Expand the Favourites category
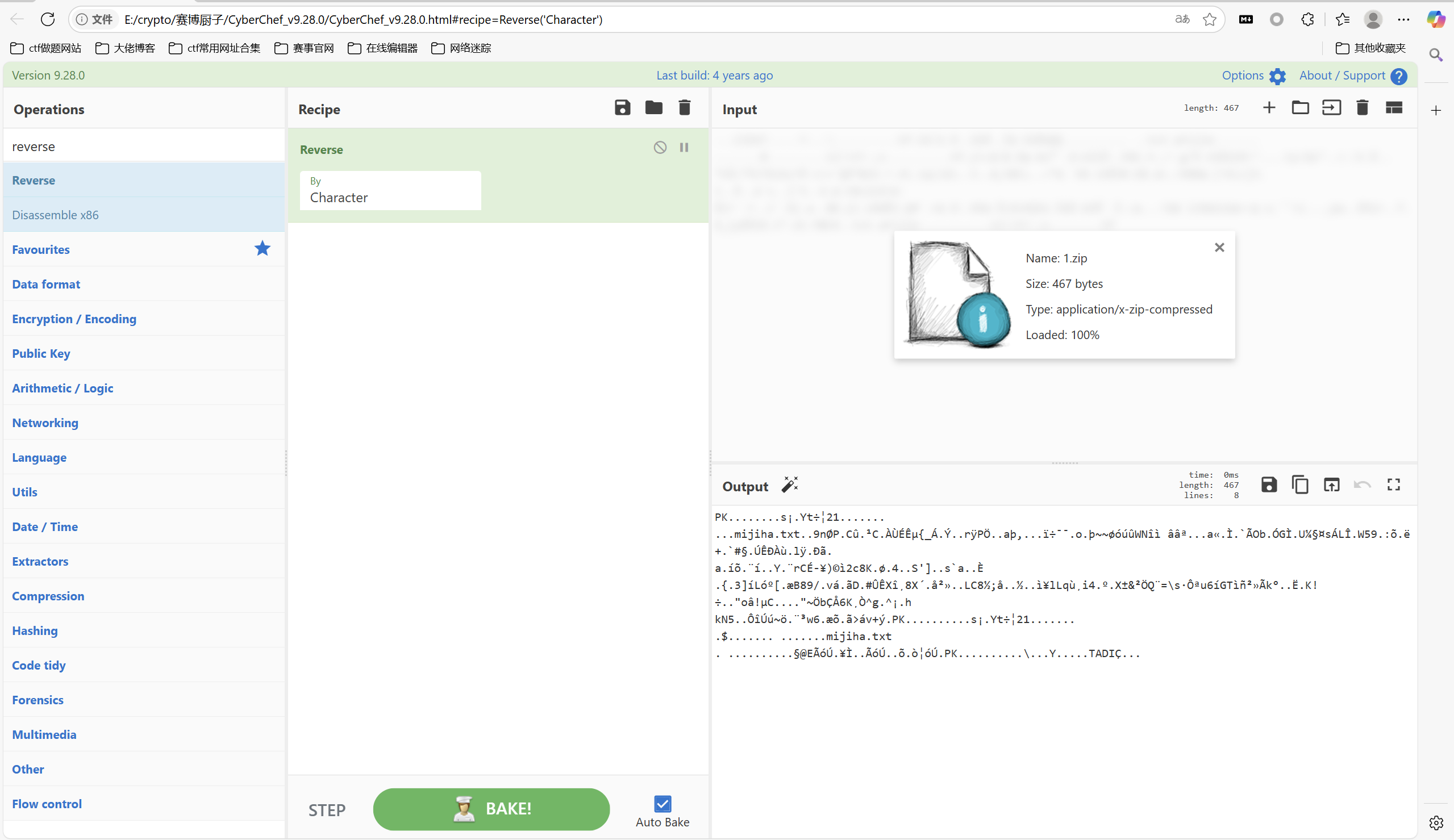The image size is (1454, 840). click(x=144, y=249)
